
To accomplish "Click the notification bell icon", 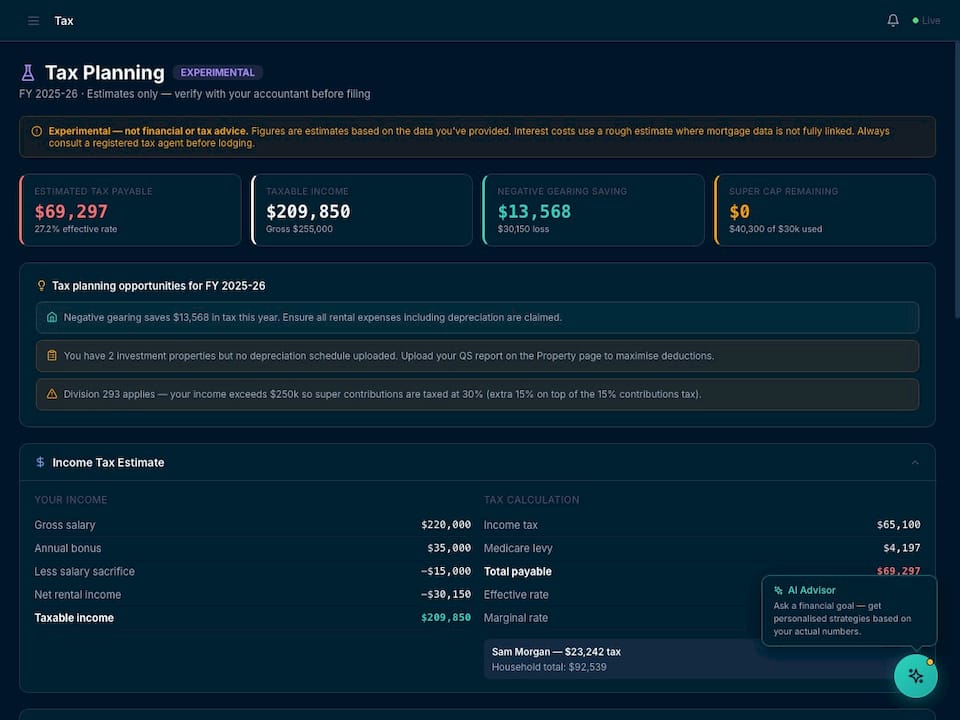I will (892, 19).
